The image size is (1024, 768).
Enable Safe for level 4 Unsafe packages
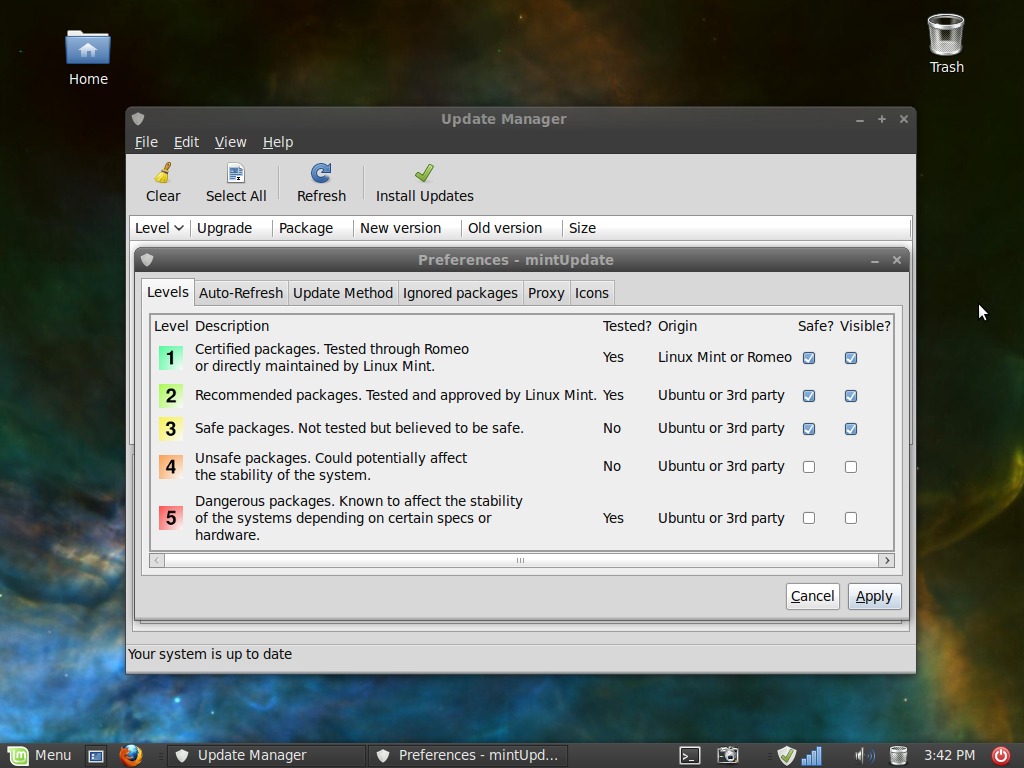[x=808, y=466]
